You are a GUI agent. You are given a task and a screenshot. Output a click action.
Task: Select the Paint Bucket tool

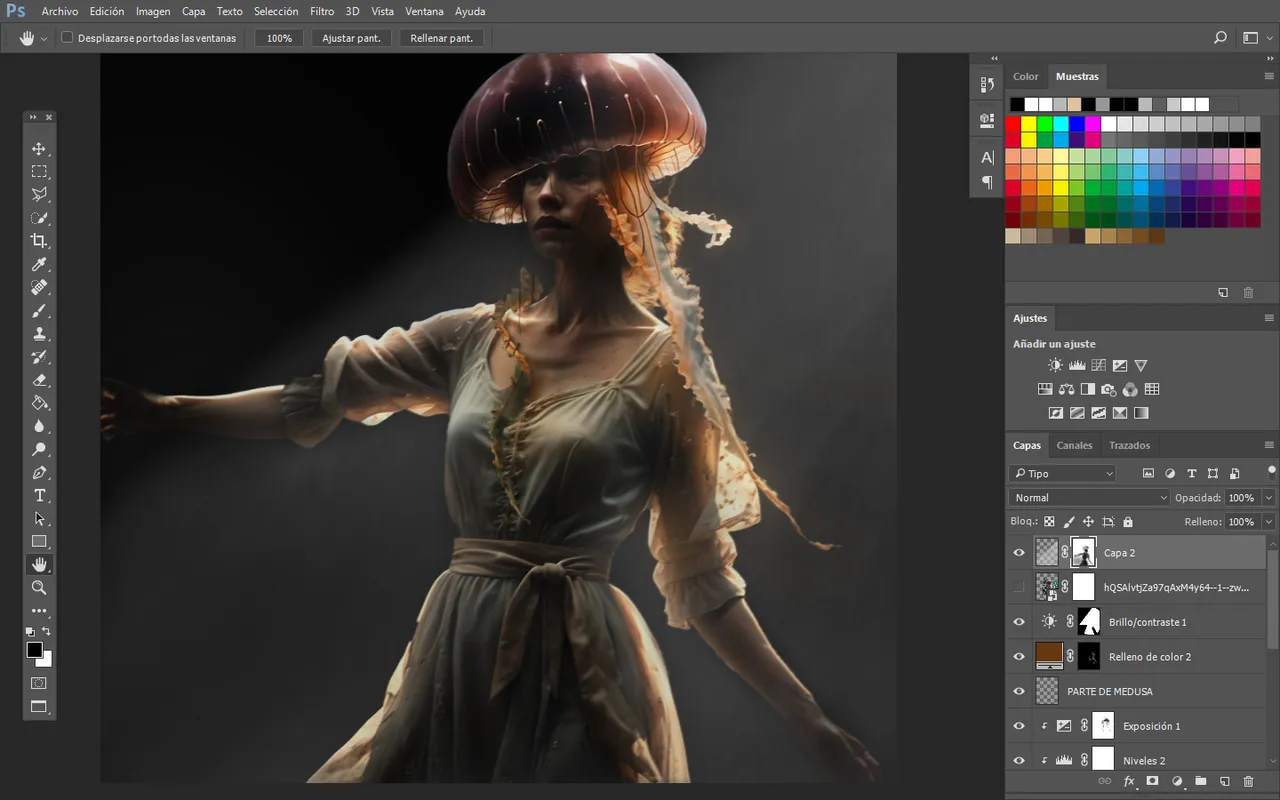(39, 403)
